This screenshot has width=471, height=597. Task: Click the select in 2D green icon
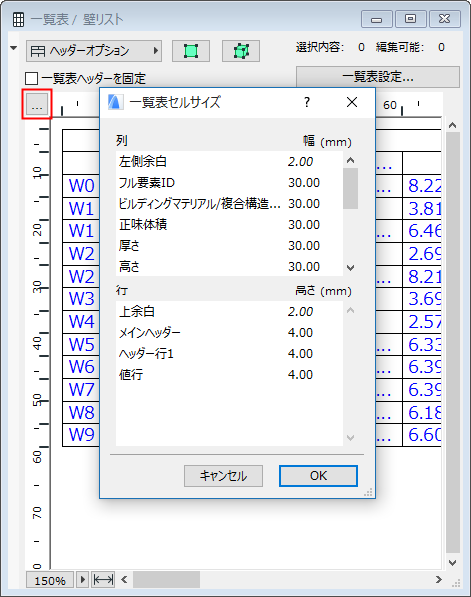[x=191, y=51]
